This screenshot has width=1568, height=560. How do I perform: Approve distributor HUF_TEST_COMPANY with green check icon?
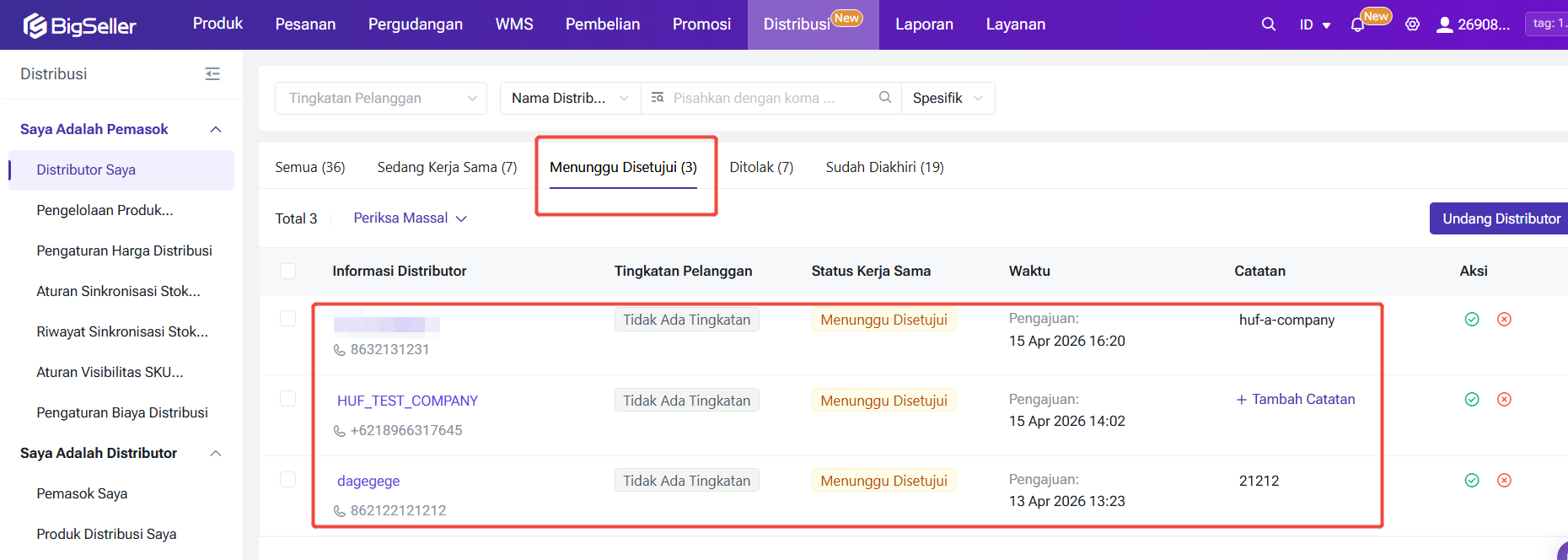1472,400
